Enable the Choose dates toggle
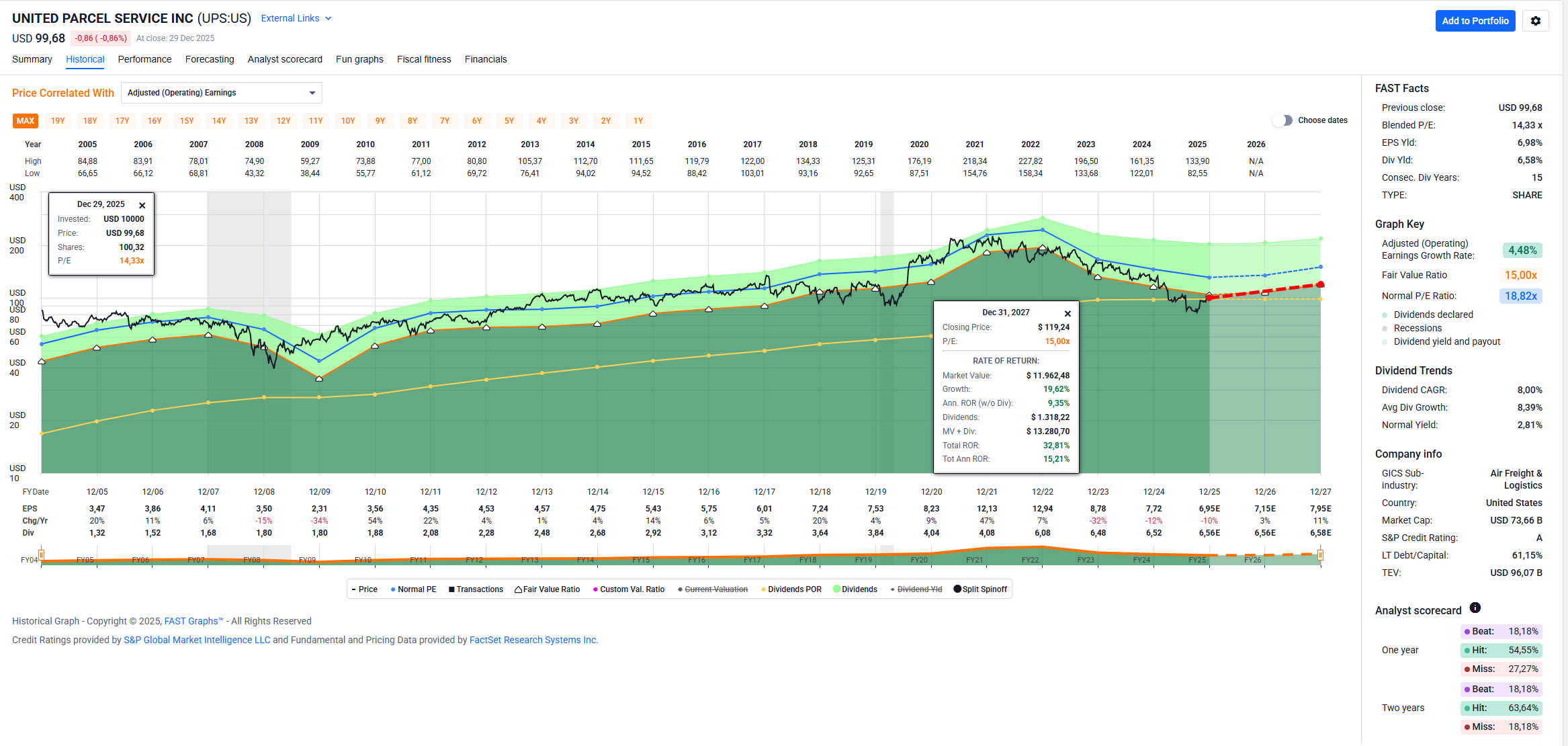 pyautogui.click(x=1282, y=120)
